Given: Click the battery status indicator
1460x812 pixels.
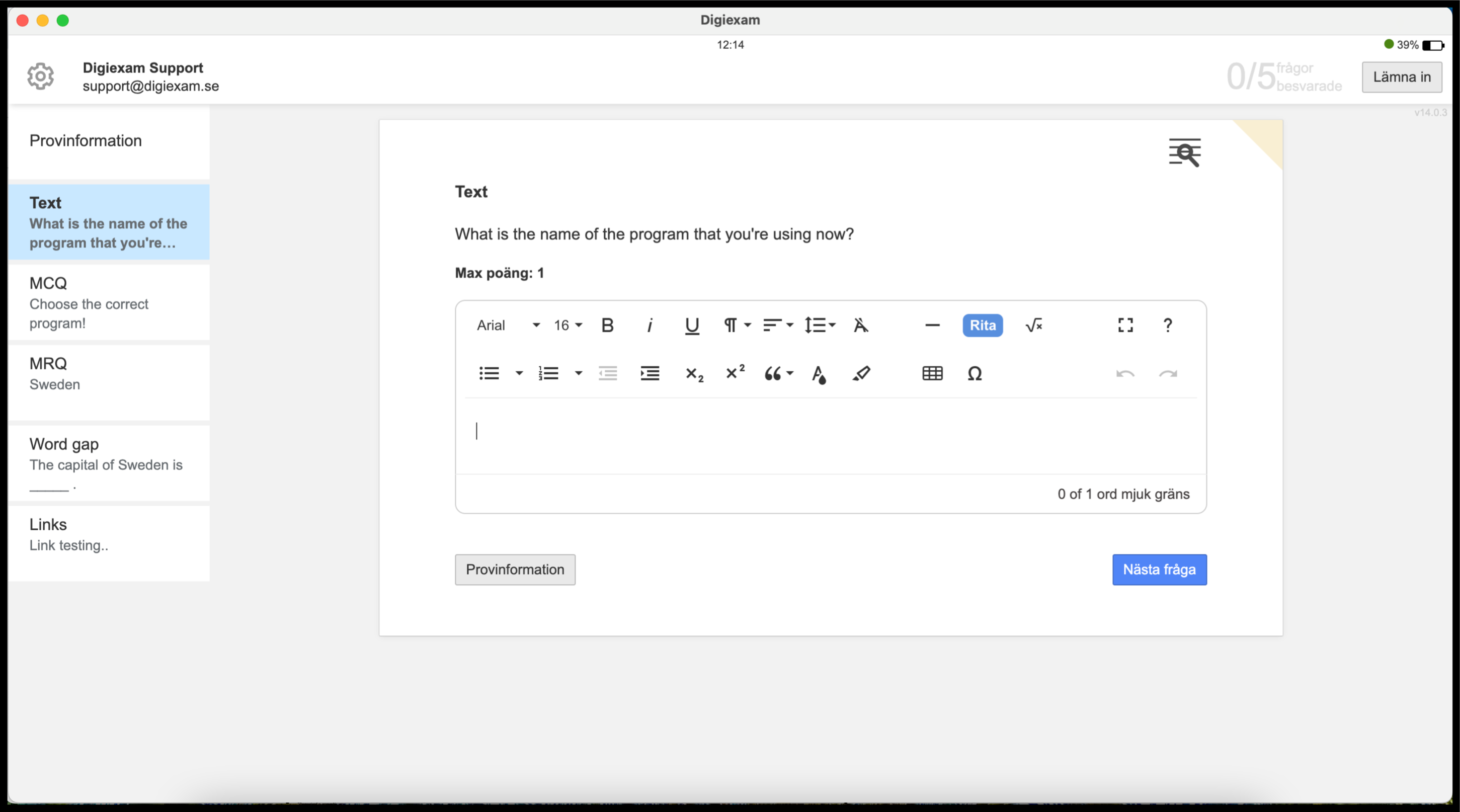Looking at the screenshot, I should coord(1433,45).
